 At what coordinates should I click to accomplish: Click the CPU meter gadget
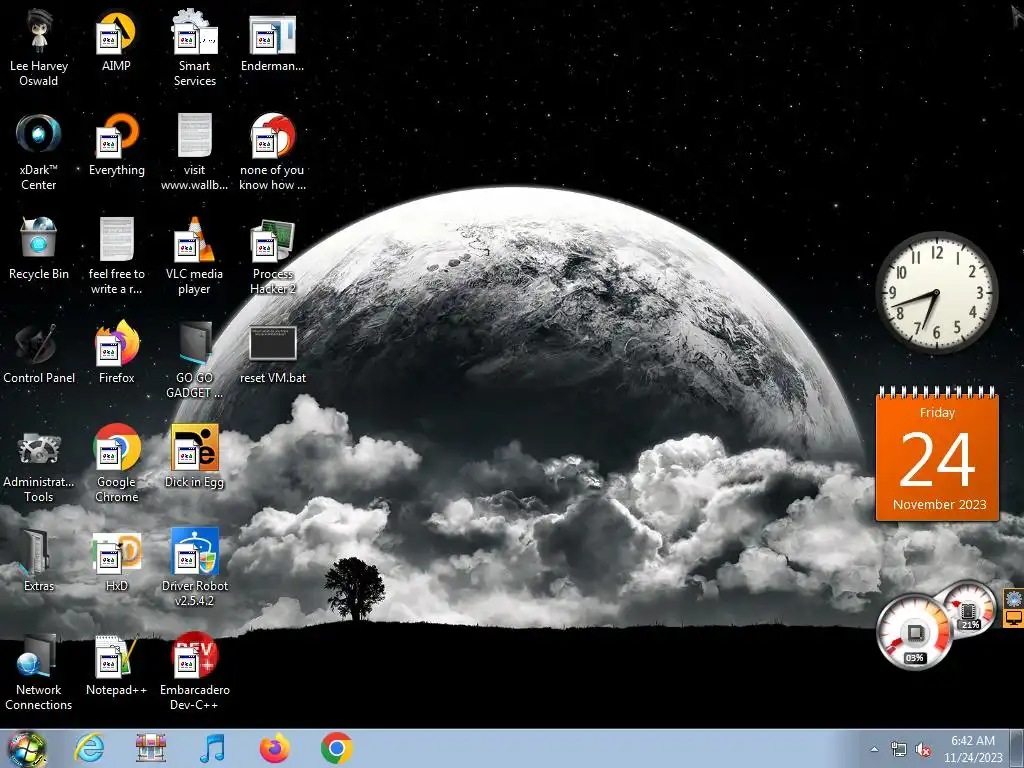tap(914, 632)
